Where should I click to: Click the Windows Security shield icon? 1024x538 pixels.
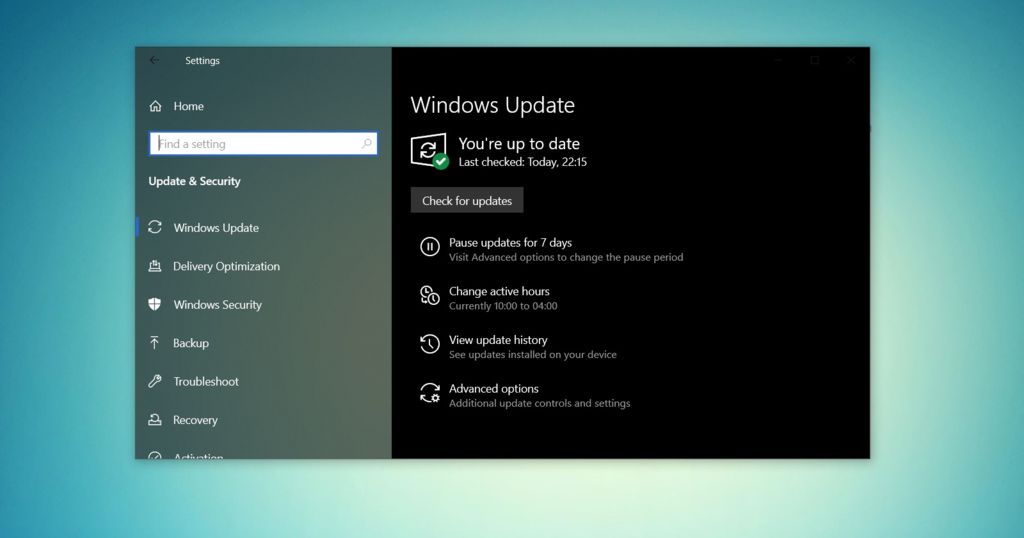[155, 305]
